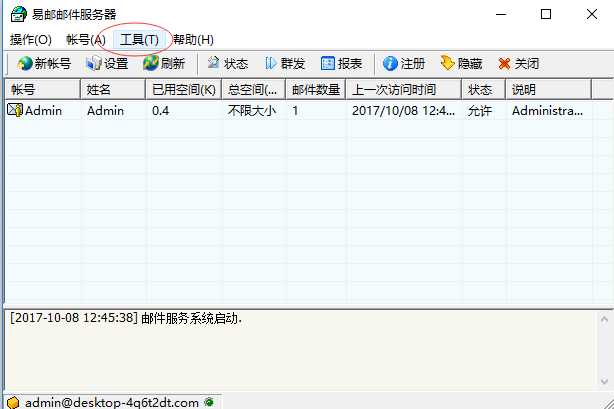Click admin@desktop-4q6t2dt.com in the status bar

(x=112, y=403)
